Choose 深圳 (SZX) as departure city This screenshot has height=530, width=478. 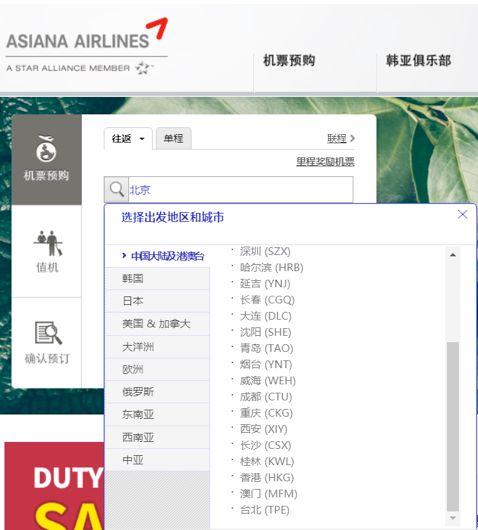click(x=265, y=251)
